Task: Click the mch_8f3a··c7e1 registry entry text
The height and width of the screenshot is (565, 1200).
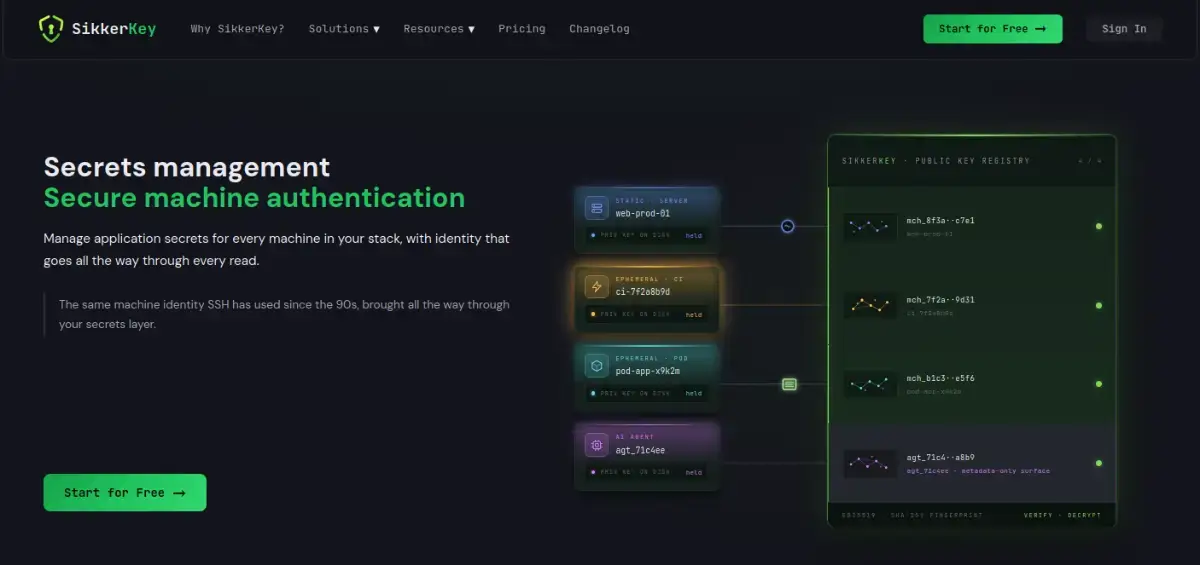Action: [x=940, y=220]
